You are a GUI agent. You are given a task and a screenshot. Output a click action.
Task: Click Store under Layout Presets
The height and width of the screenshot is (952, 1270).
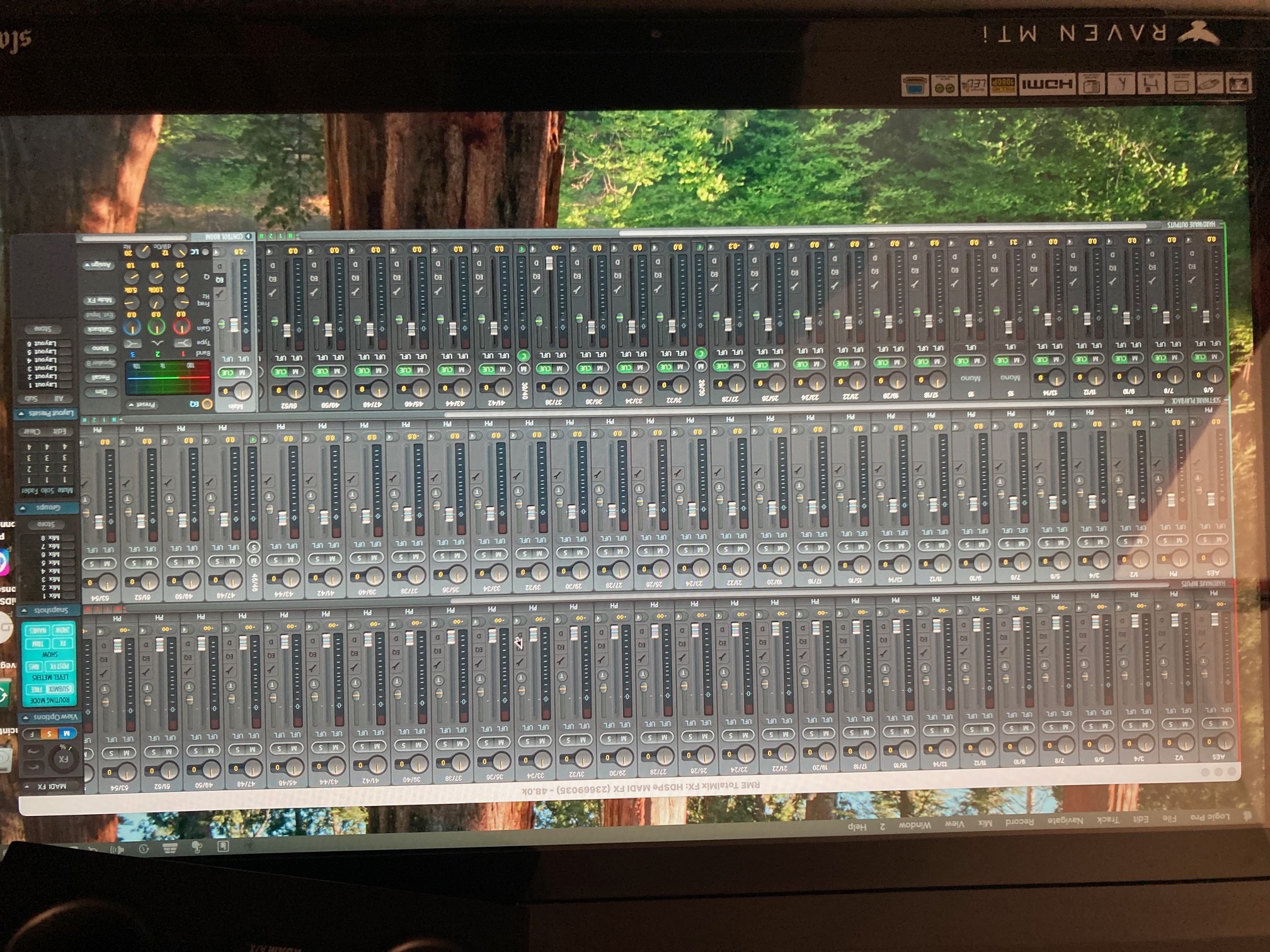[x=43, y=329]
